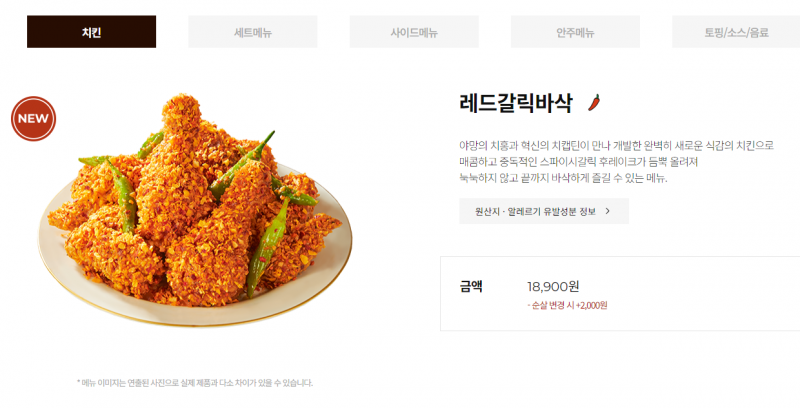The width and height of the screenshot is (800, 408).
Task: Click the 순살 변경 시 +2,000원 note
Action: pos(567,305)
